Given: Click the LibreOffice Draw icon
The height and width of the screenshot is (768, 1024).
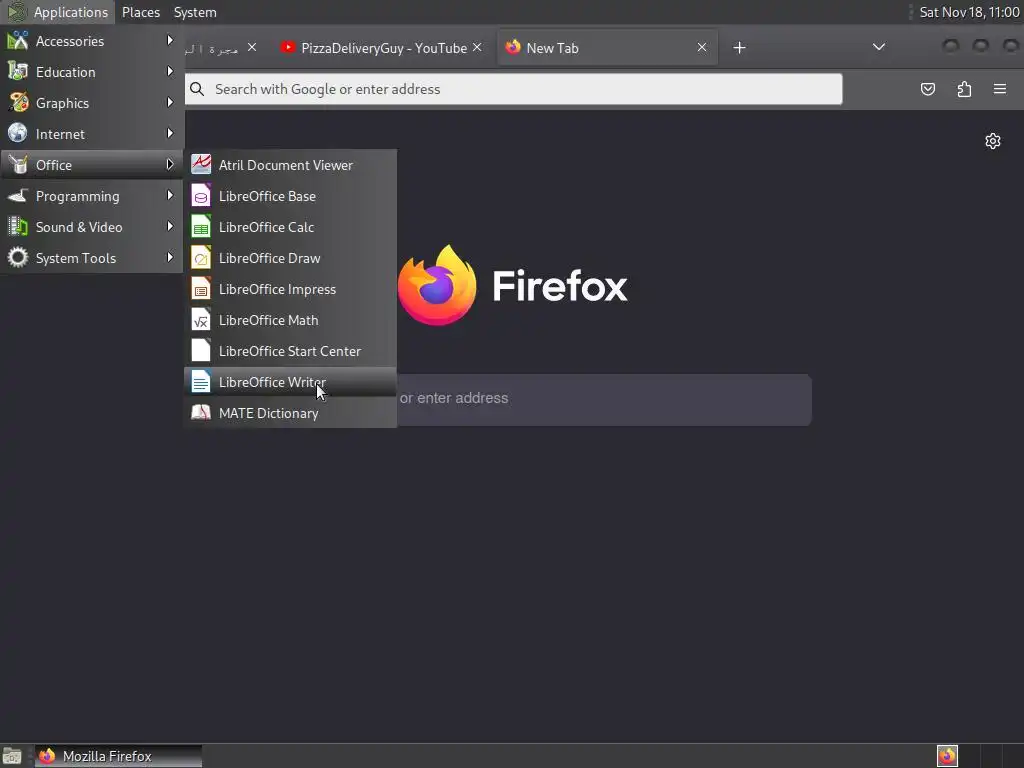Looking at the screenshot, I should [x=200, y=258].
